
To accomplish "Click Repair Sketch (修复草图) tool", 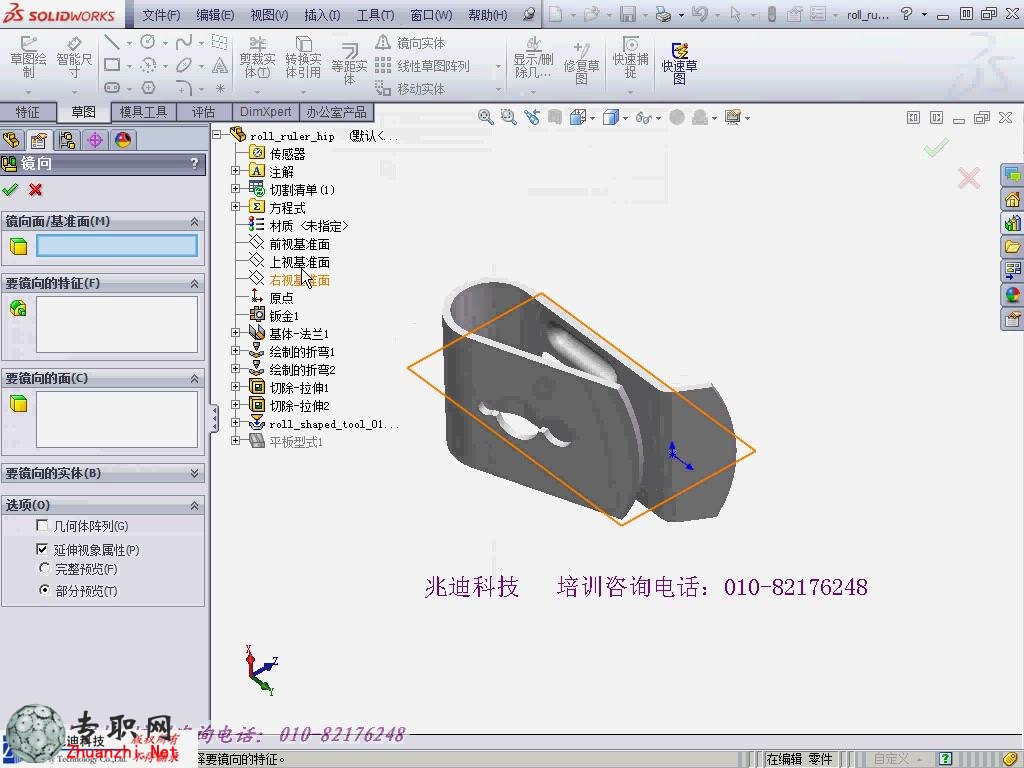I will 581,63.
